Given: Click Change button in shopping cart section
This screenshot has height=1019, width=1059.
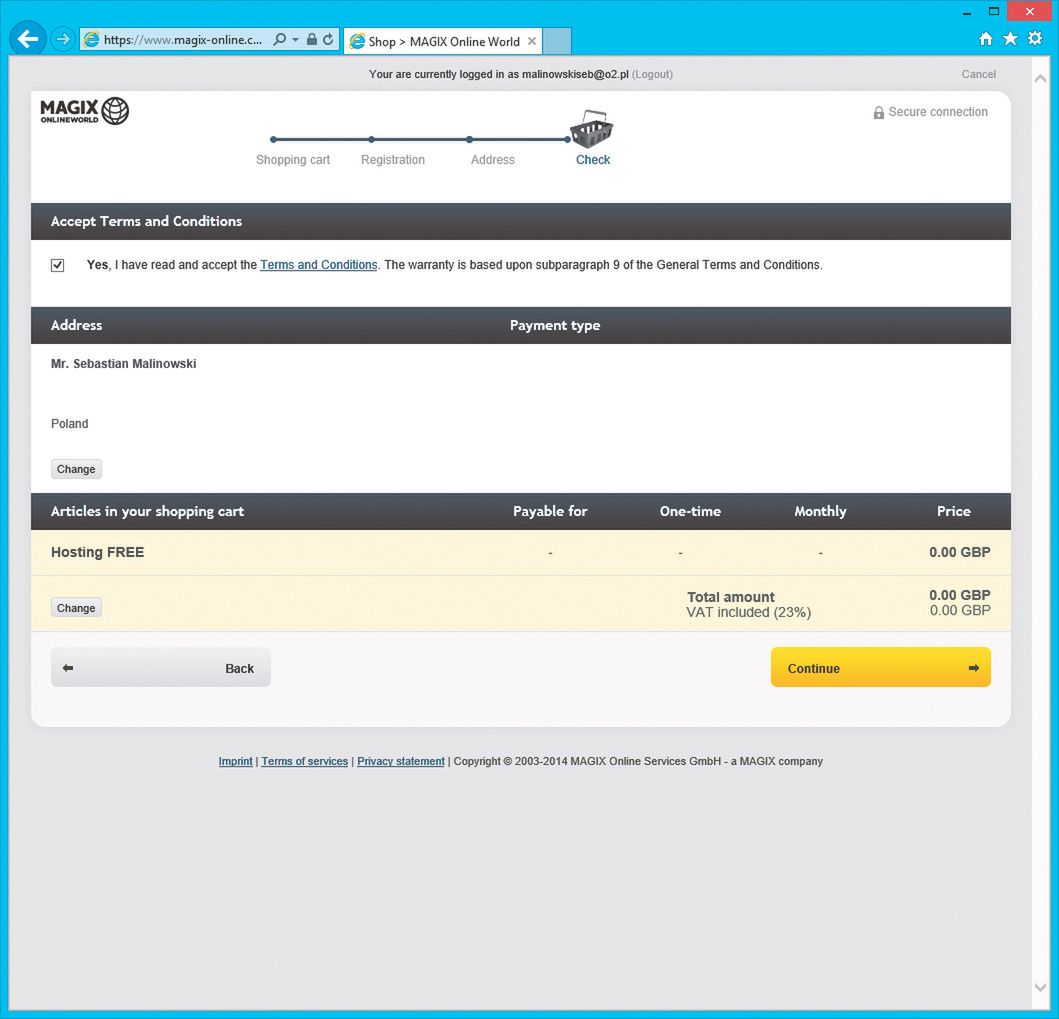Looking at the screenshot, I should coord(76,608).
